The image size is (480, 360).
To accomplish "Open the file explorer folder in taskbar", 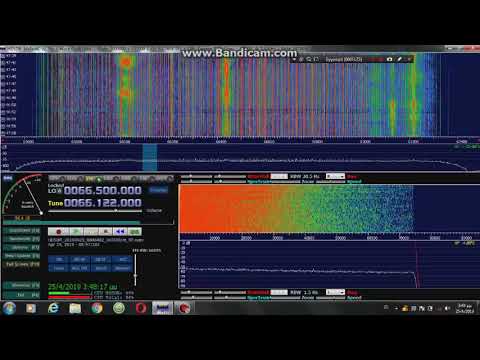I will [75, 308].
